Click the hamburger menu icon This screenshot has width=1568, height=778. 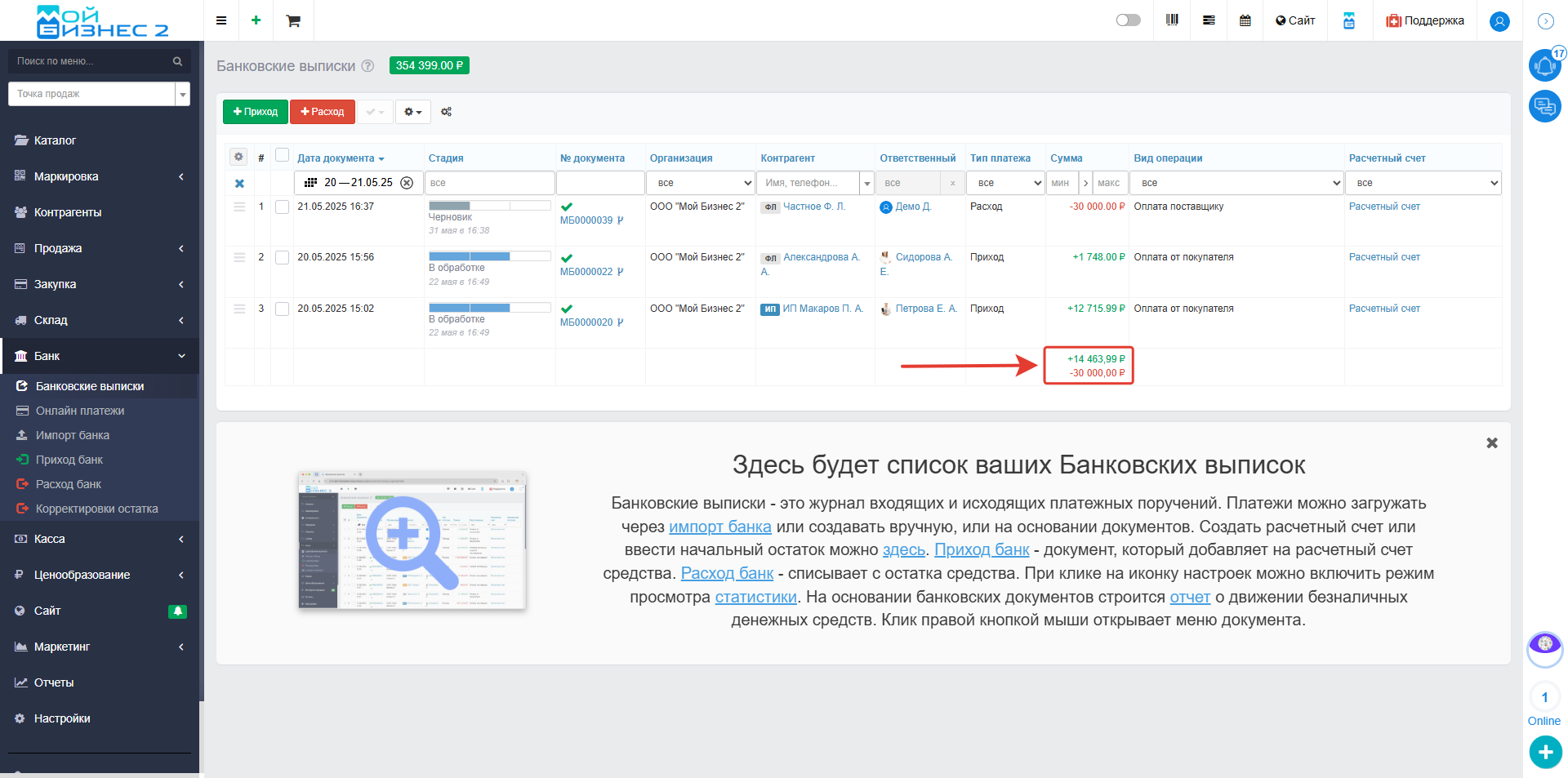221,21
